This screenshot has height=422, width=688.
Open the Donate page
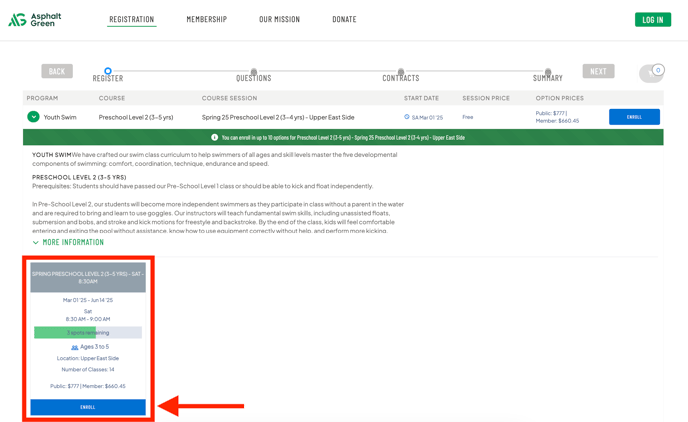click(x=344, y=19)
